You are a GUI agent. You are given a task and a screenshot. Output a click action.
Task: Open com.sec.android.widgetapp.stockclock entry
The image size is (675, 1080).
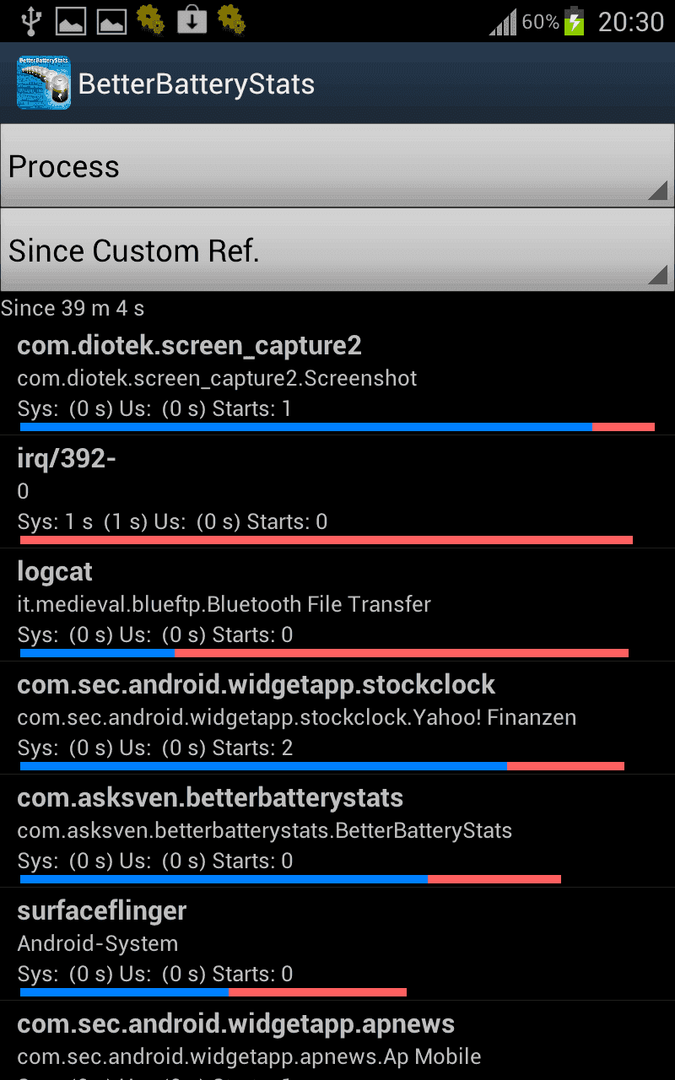338,718
